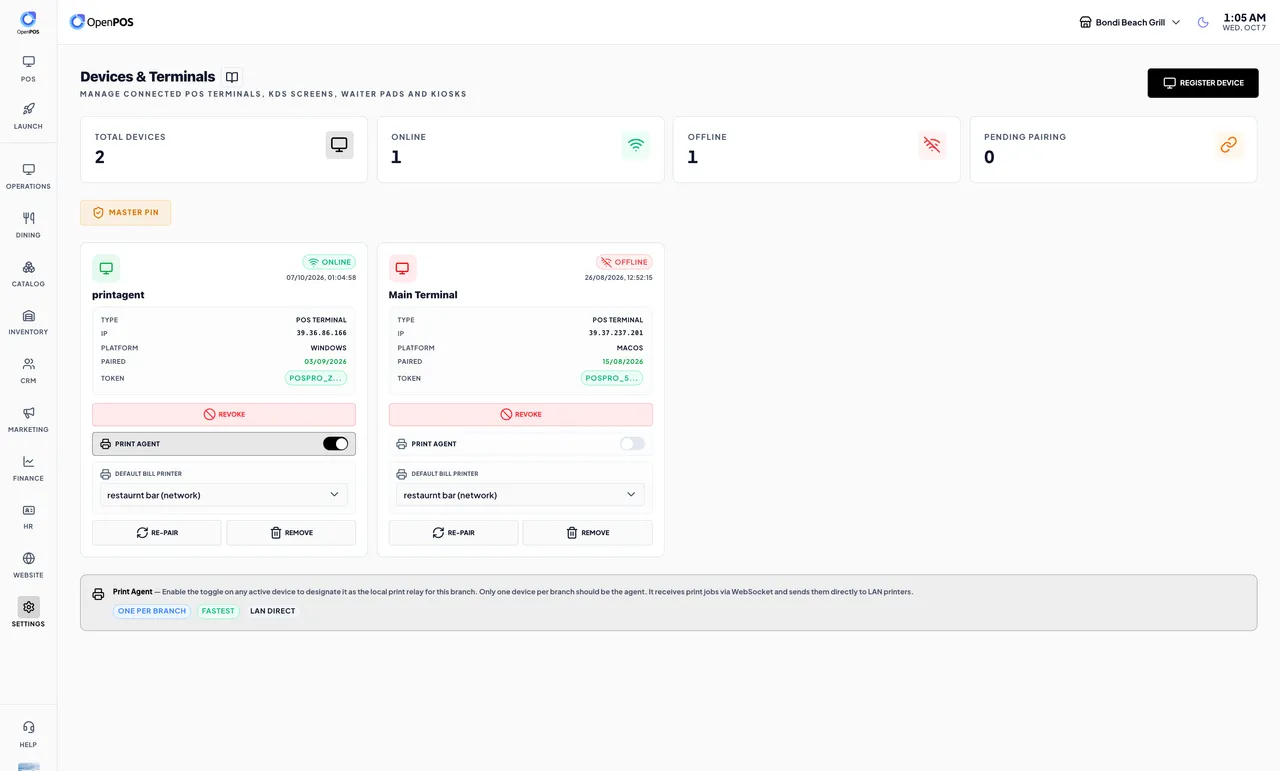Select Settings in the sidebar

click(x=28, y=614)
